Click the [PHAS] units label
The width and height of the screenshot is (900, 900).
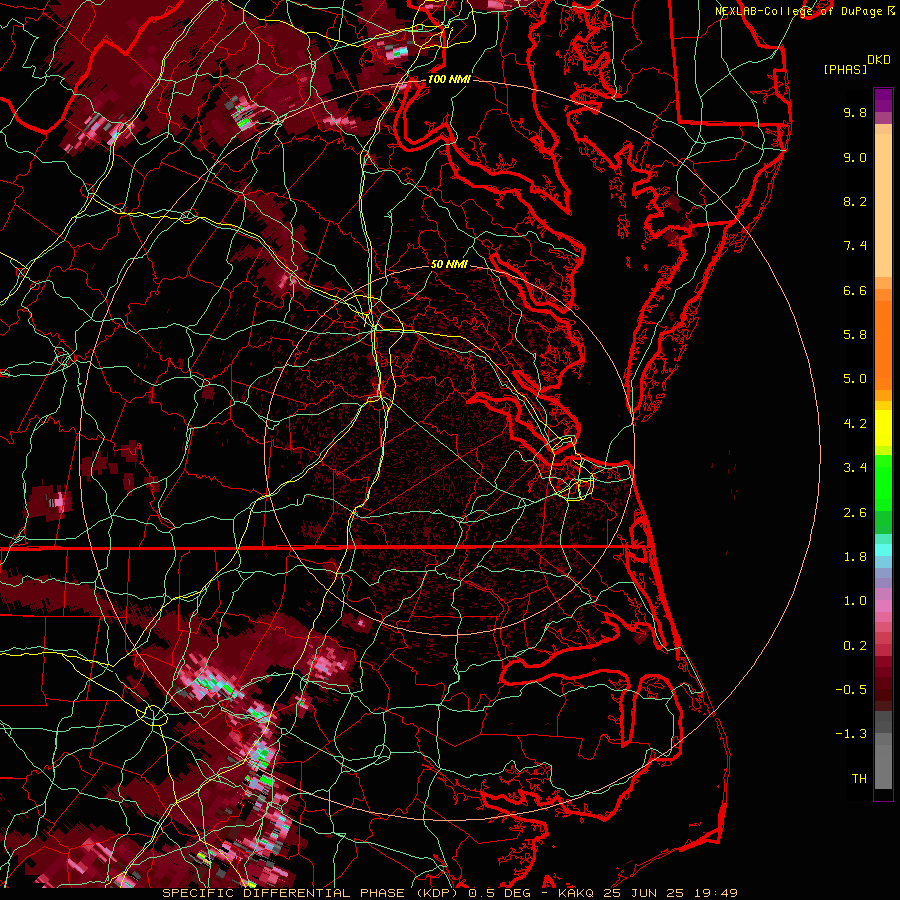click(845, 69)
